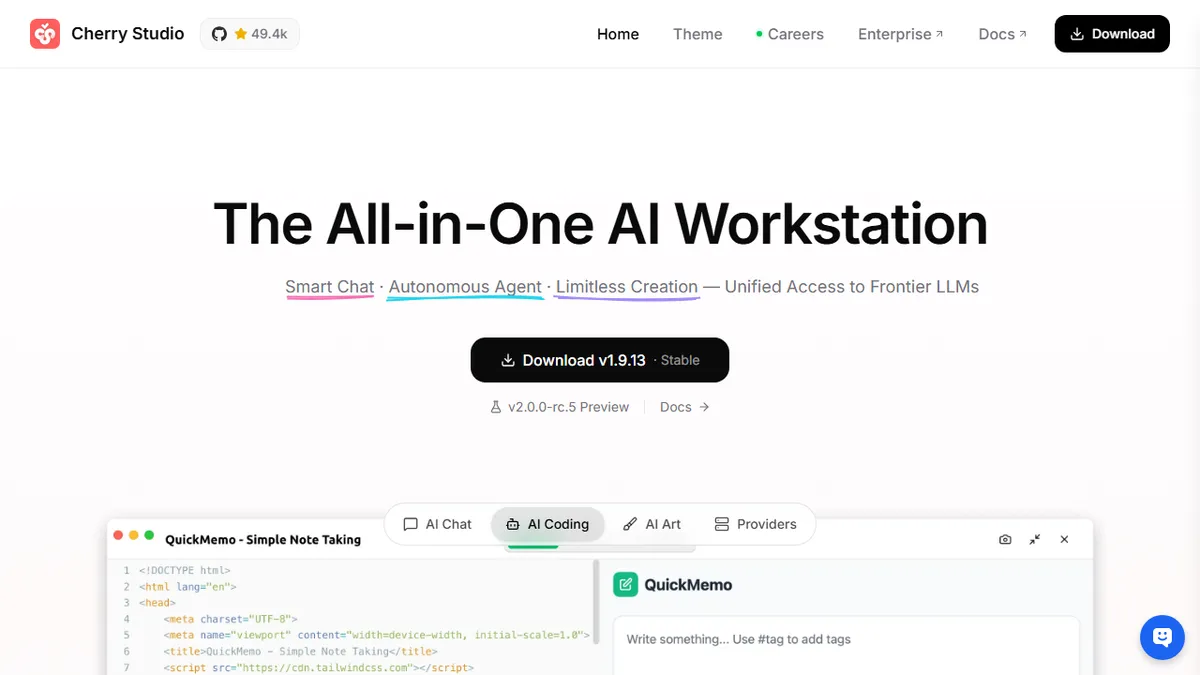Switch to the AI Chat tab
1200x675 pixels.
pyautogui.click(x=437, y=524)
